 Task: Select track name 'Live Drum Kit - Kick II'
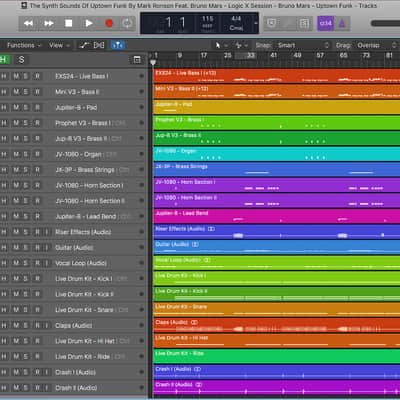[x=84, y=294]
